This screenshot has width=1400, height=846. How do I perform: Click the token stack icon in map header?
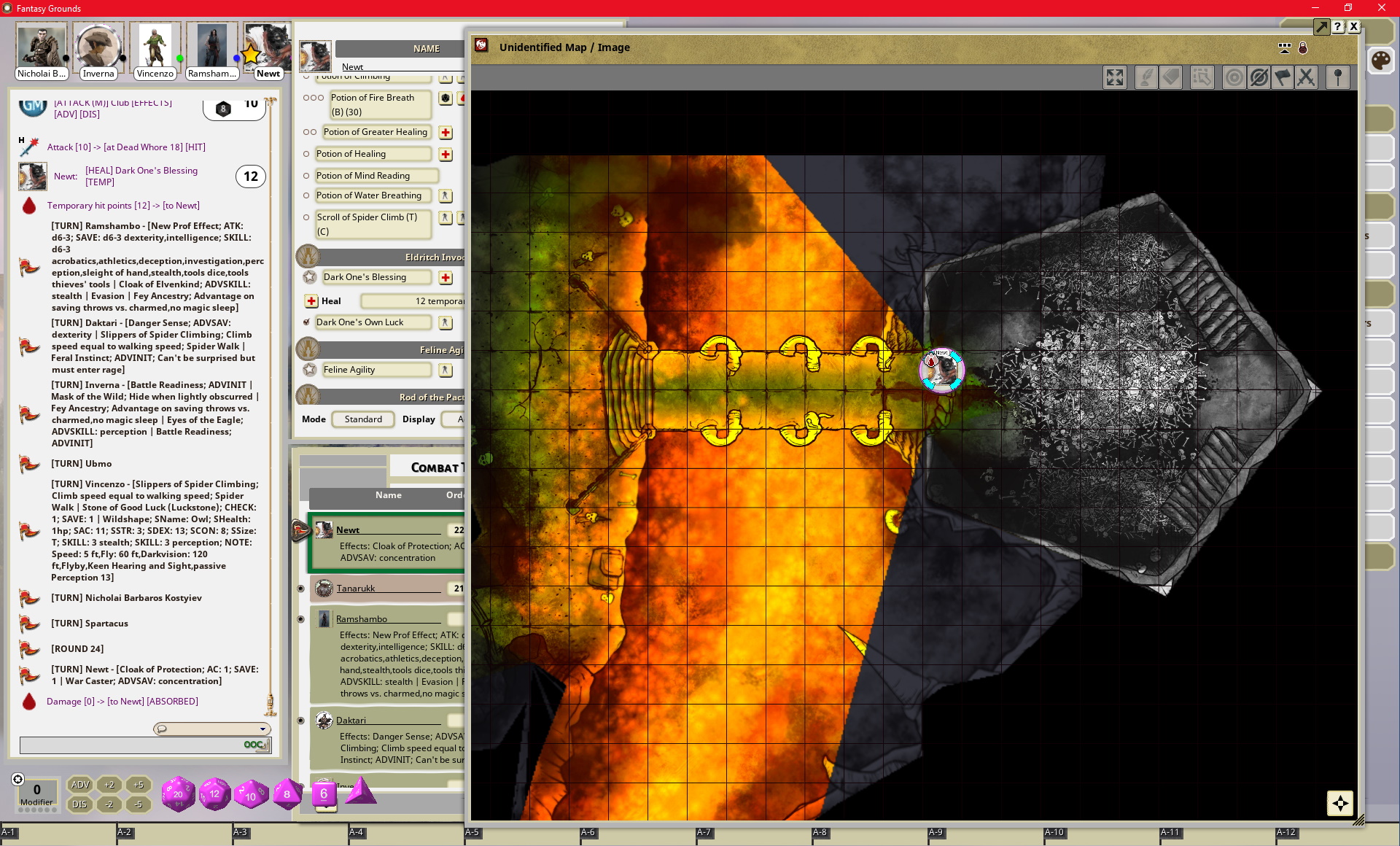click(x=1285, y=48)
